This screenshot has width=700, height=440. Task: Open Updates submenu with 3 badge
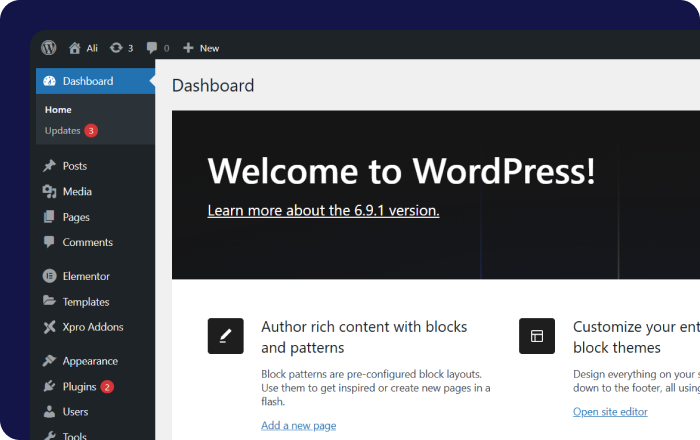(x=62, y=130)
